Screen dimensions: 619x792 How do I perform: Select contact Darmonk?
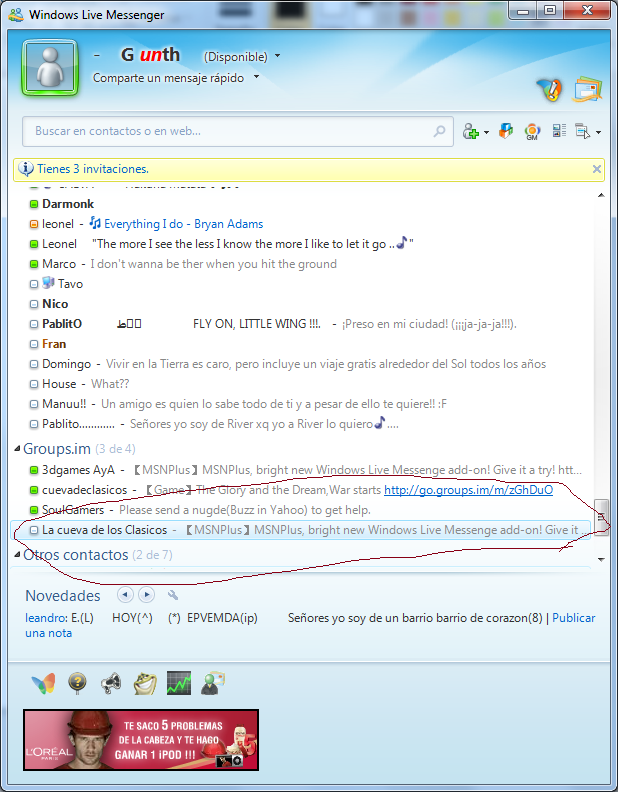click(x=68, y=204)
